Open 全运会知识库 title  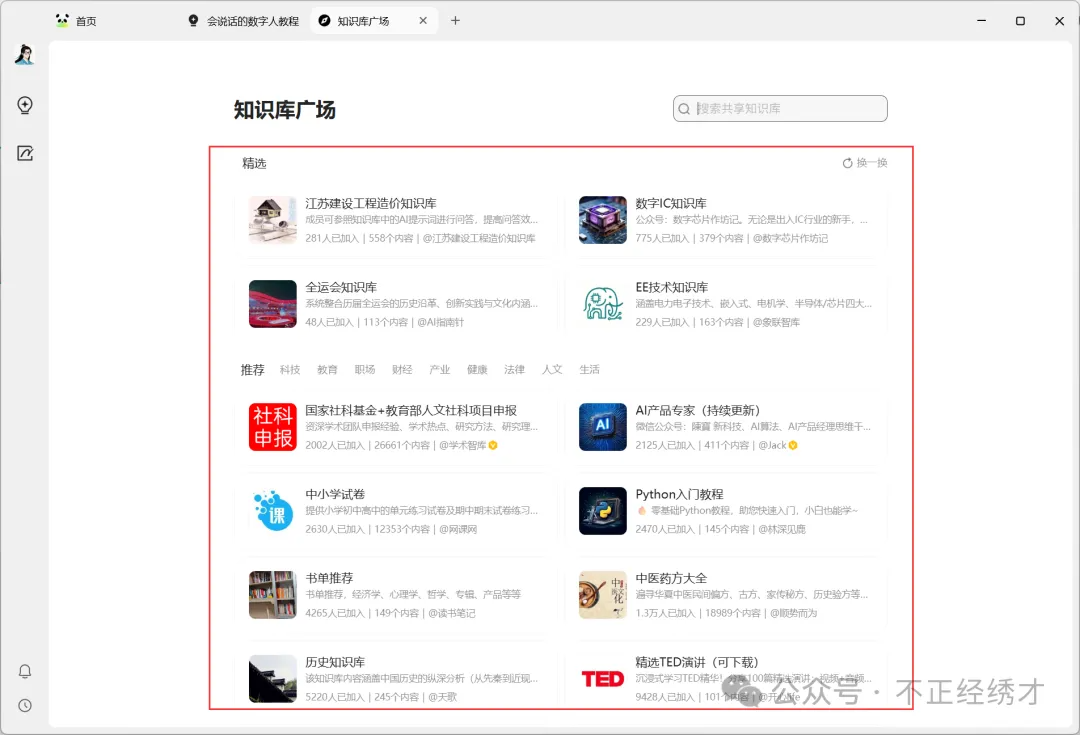[x=341, y=287]
